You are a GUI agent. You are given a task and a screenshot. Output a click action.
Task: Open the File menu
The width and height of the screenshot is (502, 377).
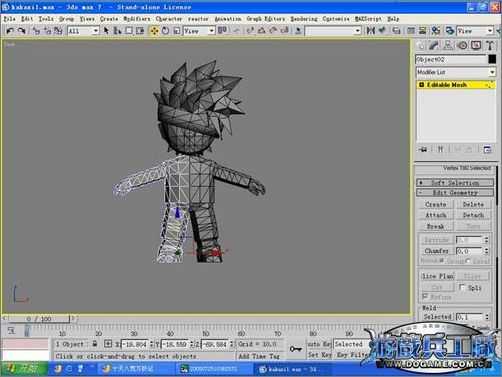point(10,19)
